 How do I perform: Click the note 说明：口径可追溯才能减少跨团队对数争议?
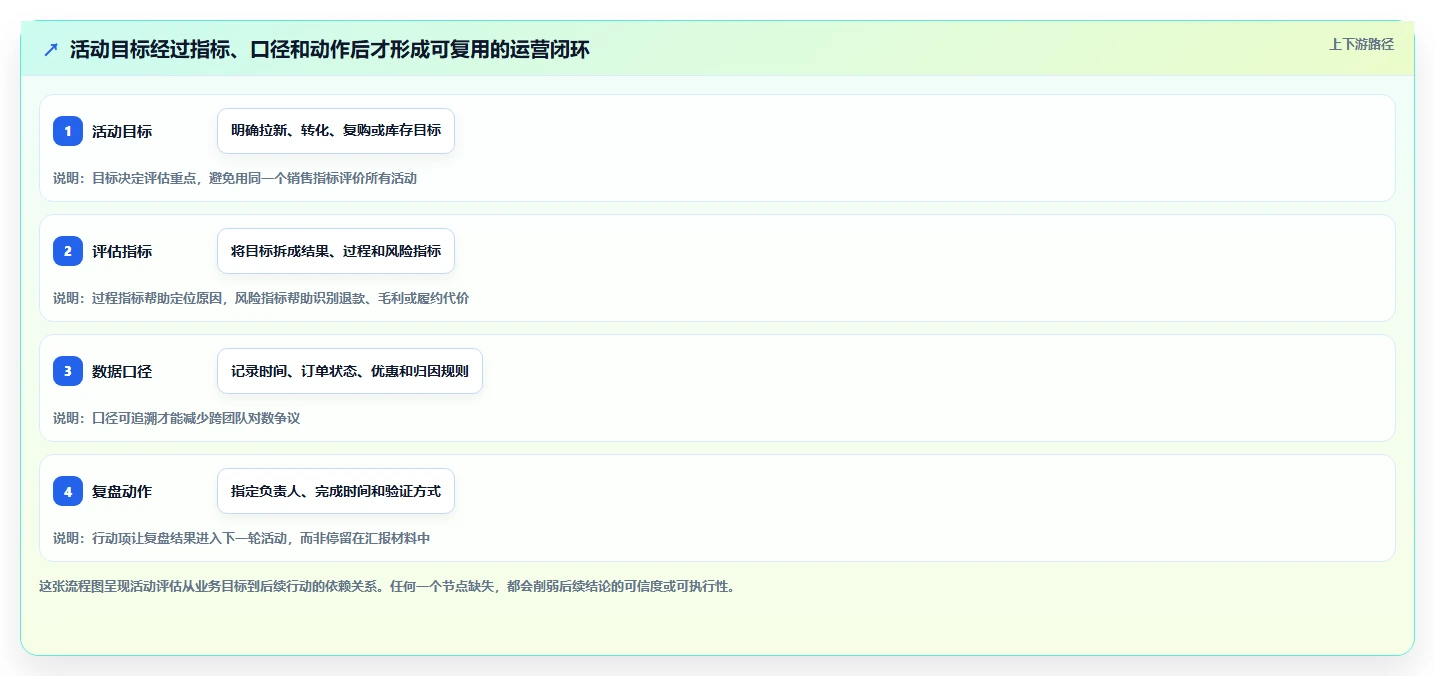(177, 418)
